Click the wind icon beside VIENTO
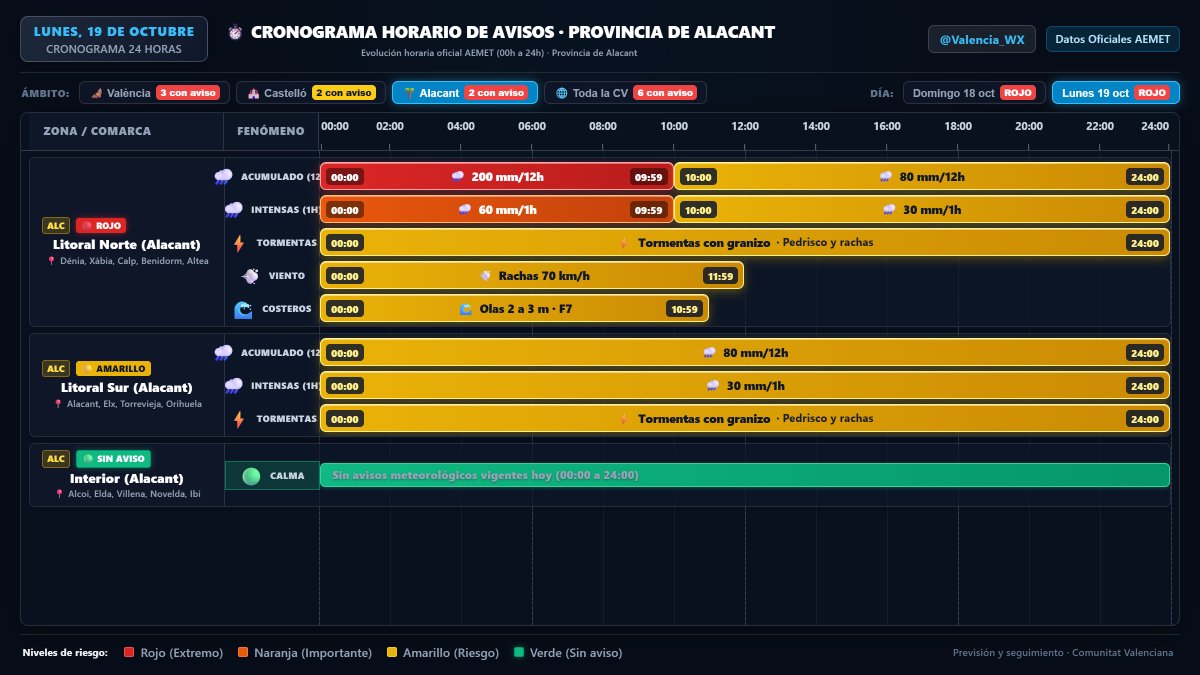 pyautogui.click(x=250, y=276)
